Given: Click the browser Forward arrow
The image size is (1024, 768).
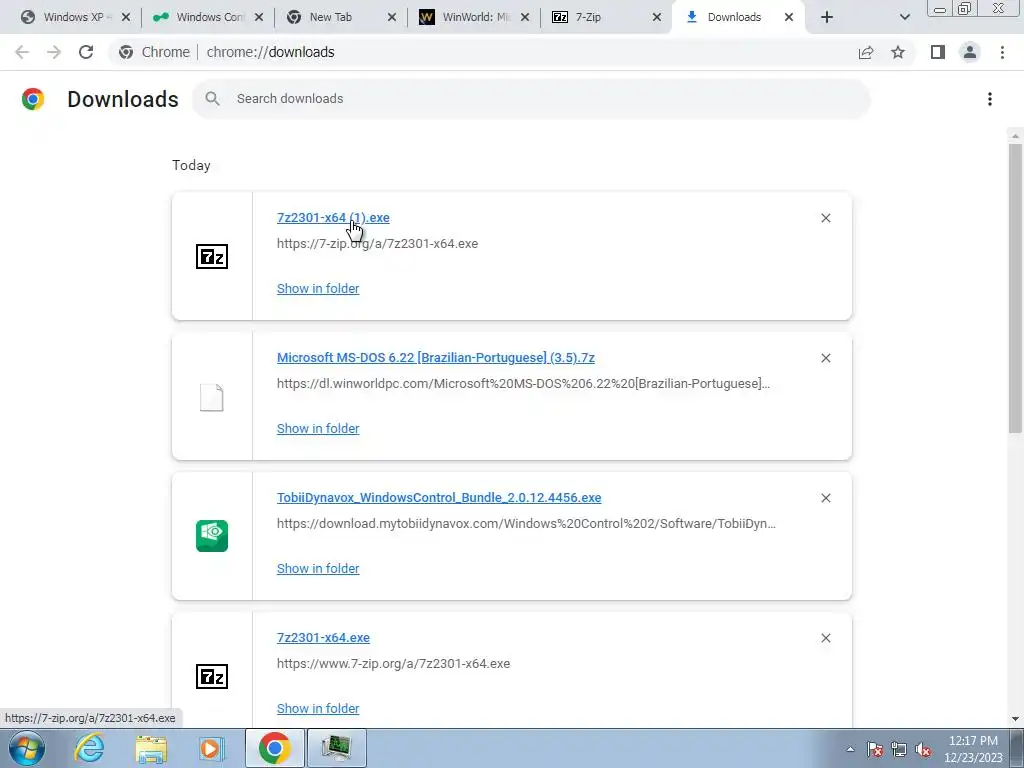Looking at the screenshot, I should 54,52.
